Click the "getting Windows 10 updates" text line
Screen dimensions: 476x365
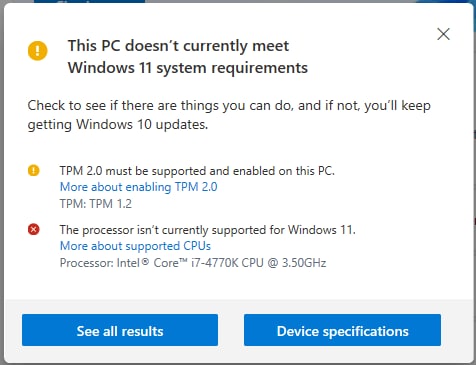118,125
